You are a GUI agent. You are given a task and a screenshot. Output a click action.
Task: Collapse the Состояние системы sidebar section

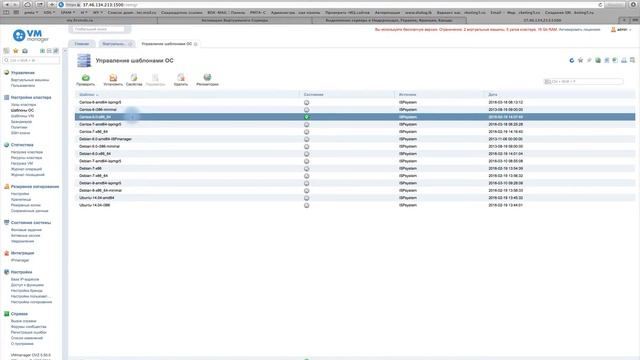[31, 223]
